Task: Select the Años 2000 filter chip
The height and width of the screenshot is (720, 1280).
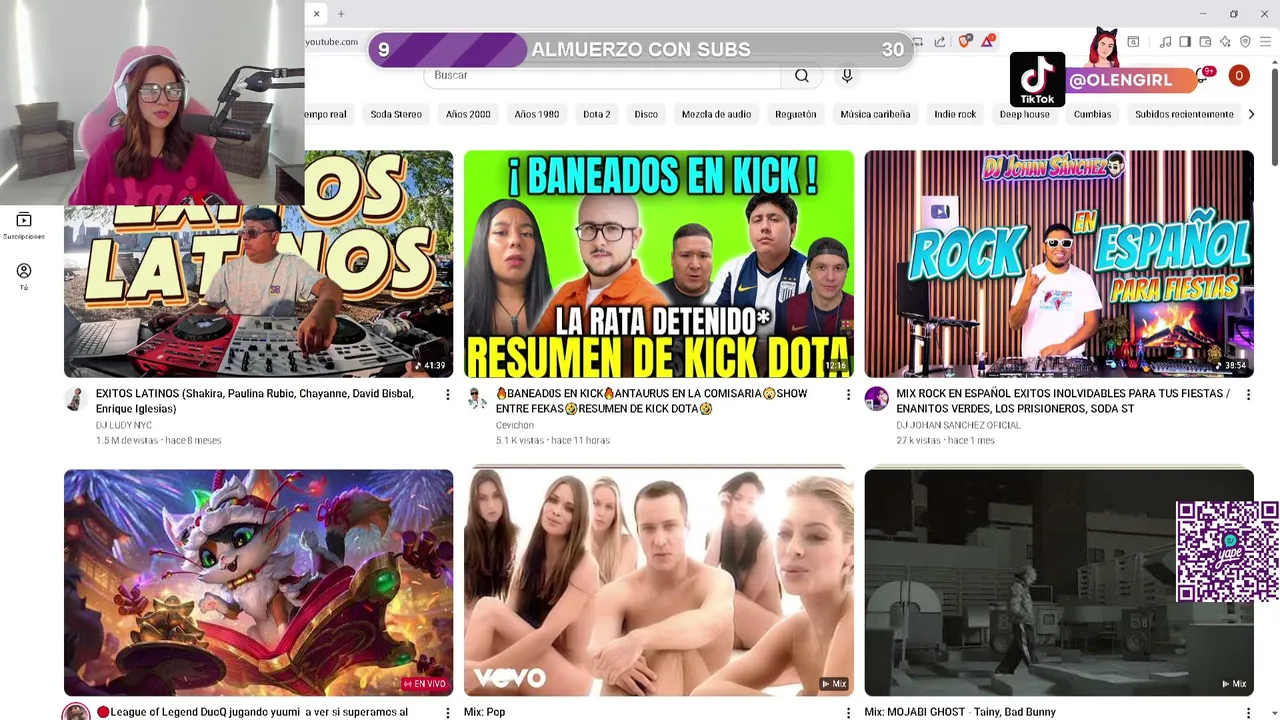Action: (468, 114)
